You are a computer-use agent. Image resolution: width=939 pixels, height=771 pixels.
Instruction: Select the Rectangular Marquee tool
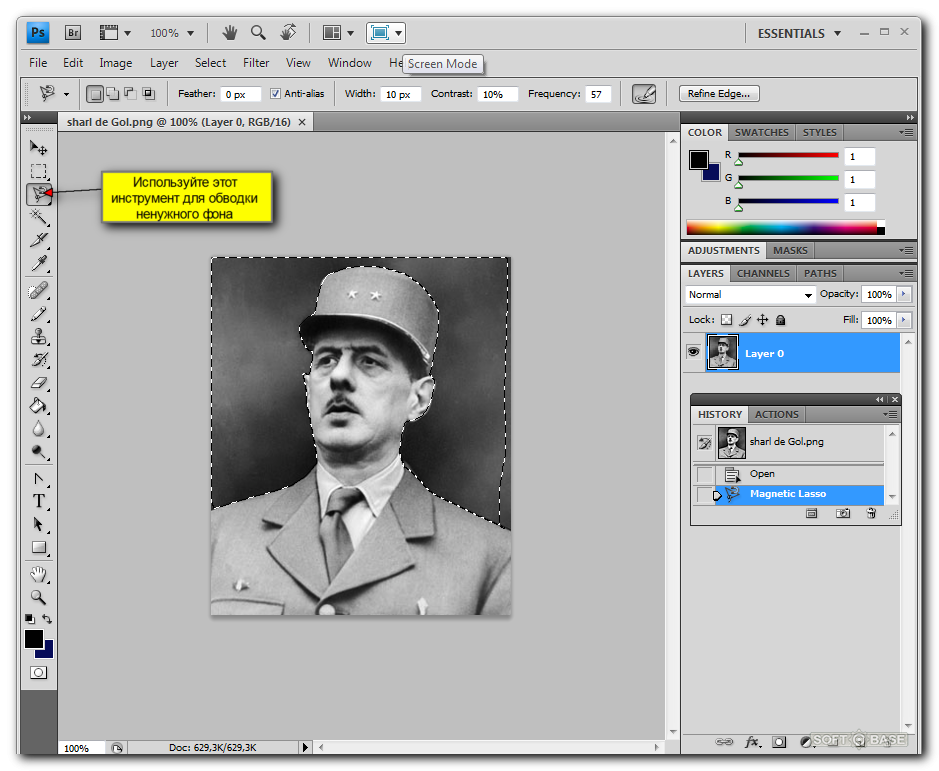(x=38, y=171)
